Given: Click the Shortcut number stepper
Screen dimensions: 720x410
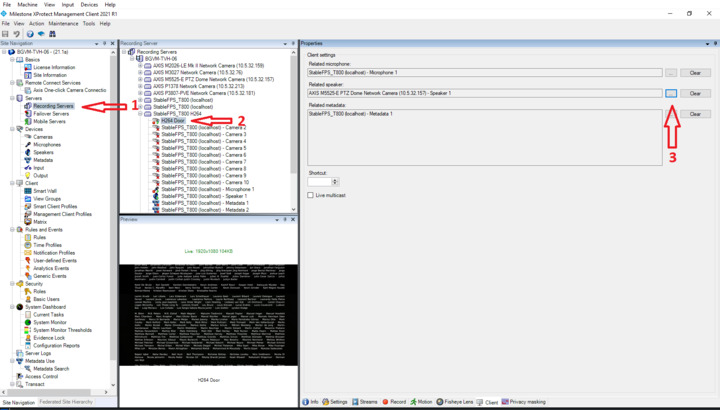Looking at the screenshot, I should (x=335, y=181).
